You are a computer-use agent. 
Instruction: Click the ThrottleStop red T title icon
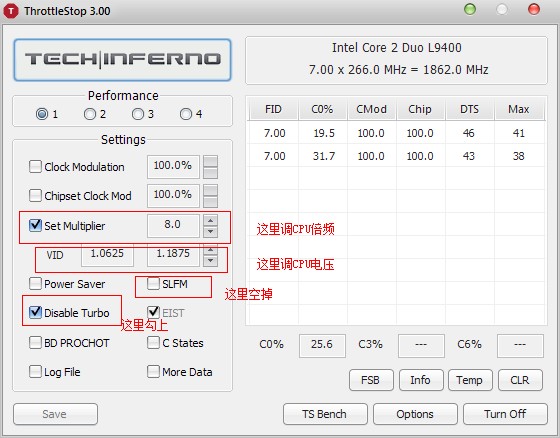[x=11, y=11]
